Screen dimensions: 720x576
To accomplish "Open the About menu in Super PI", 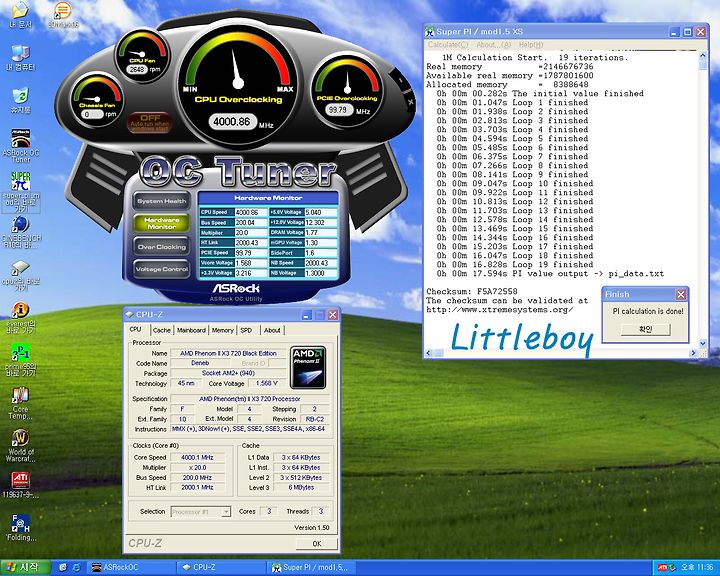I will click(x=494, y=45).
